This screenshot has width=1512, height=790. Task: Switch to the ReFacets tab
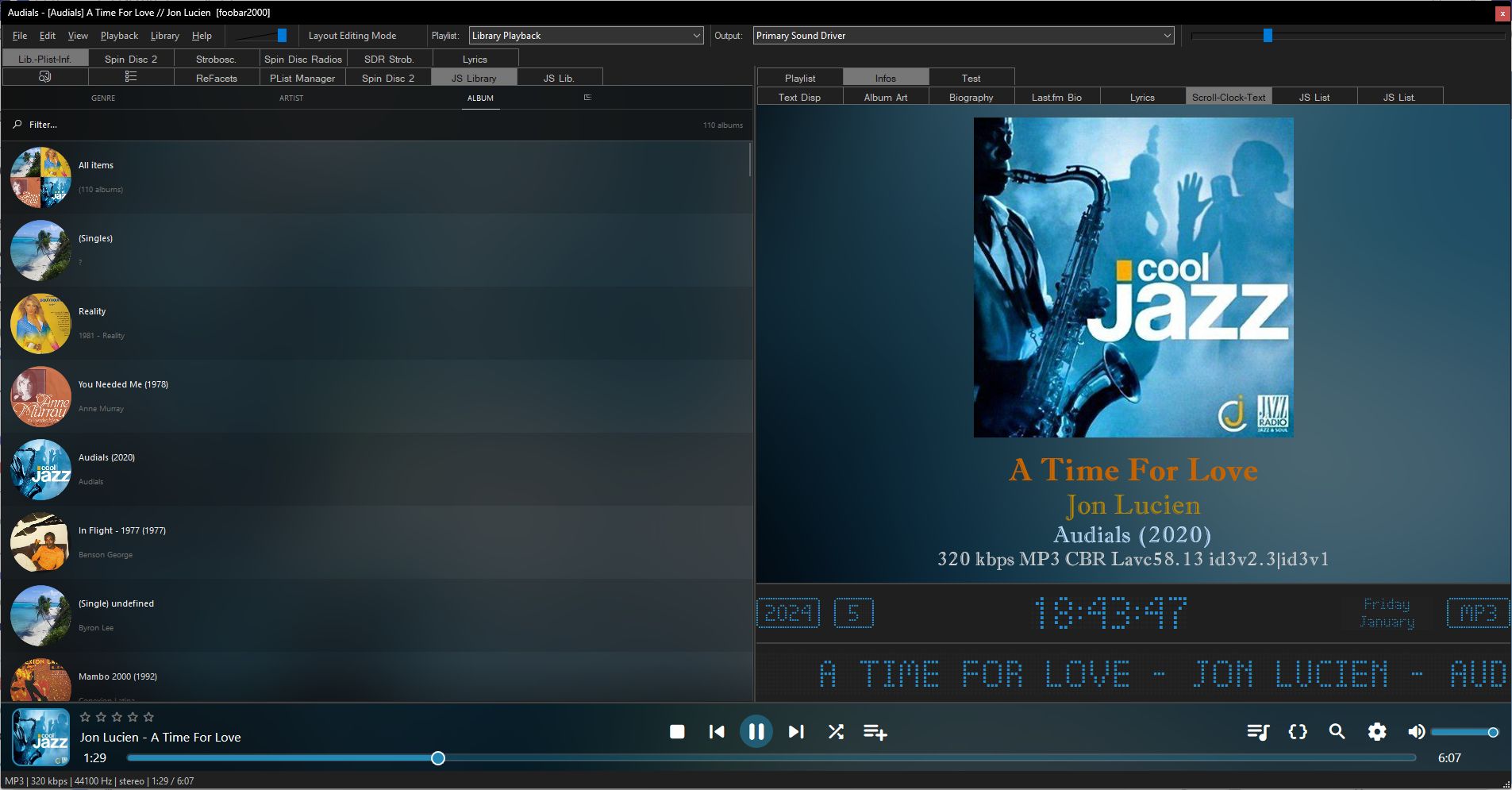[x=217, y=78]
